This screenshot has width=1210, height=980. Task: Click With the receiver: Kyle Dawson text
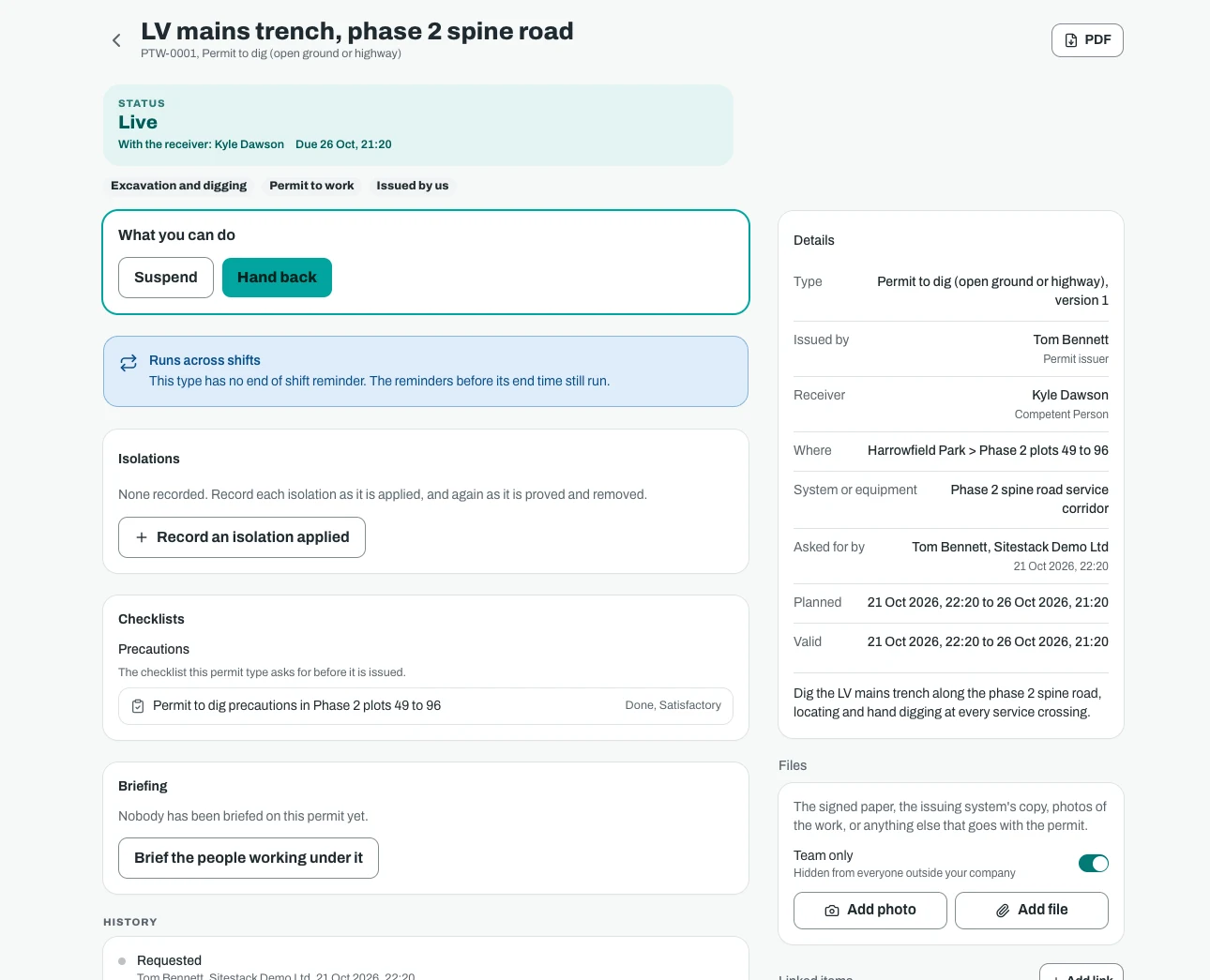pos(201,144)
